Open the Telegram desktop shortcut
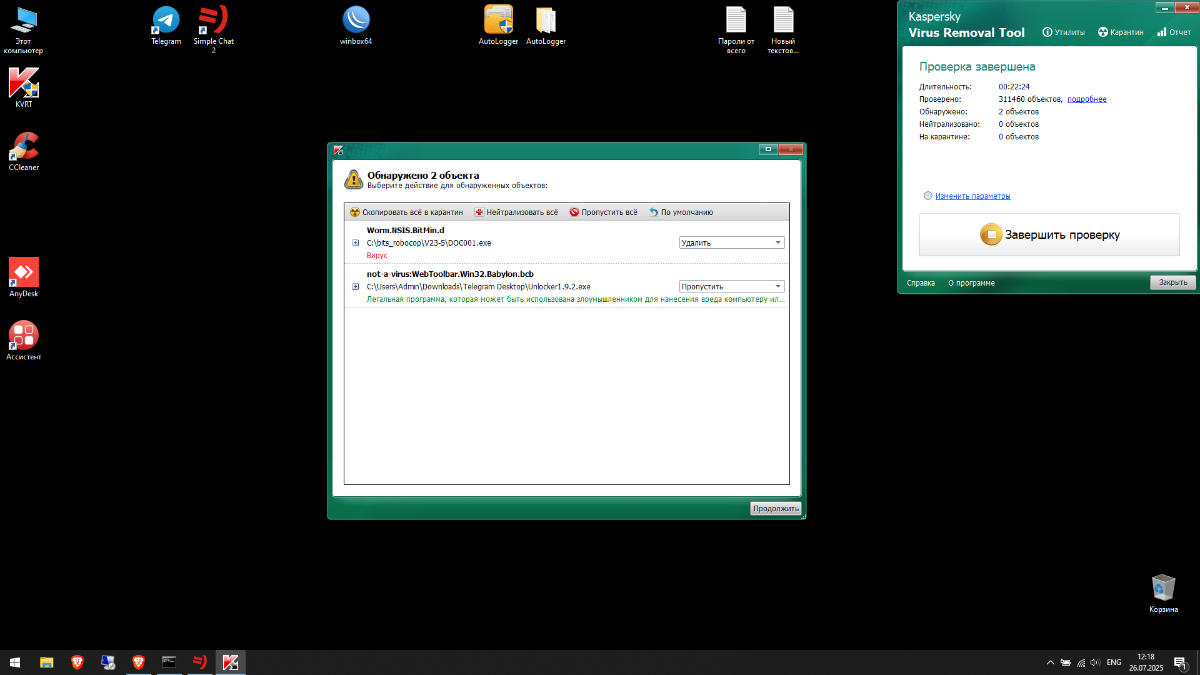This screenshot has width=1200, height=675. 166,25
